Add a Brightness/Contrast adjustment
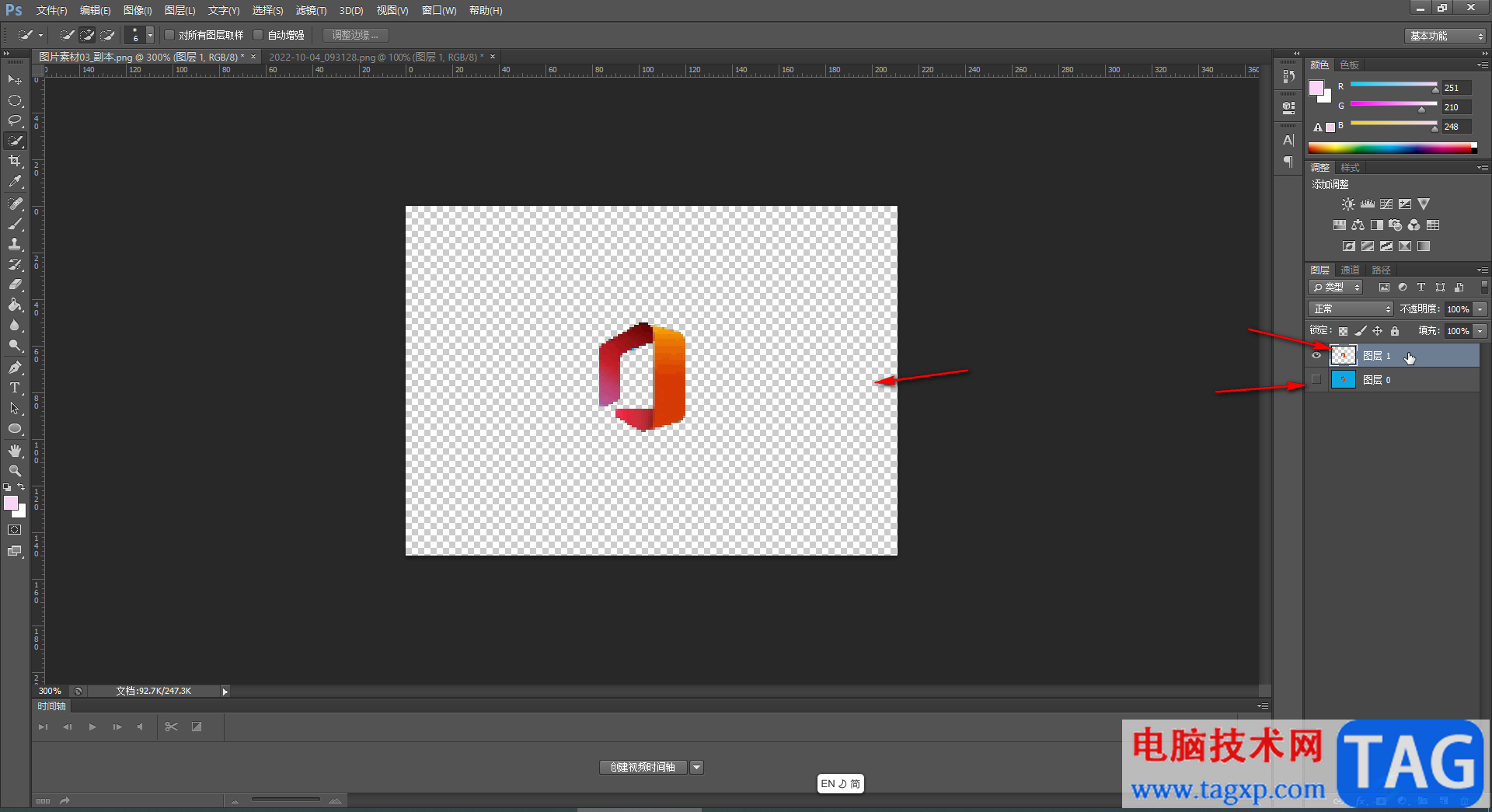 1348,204
